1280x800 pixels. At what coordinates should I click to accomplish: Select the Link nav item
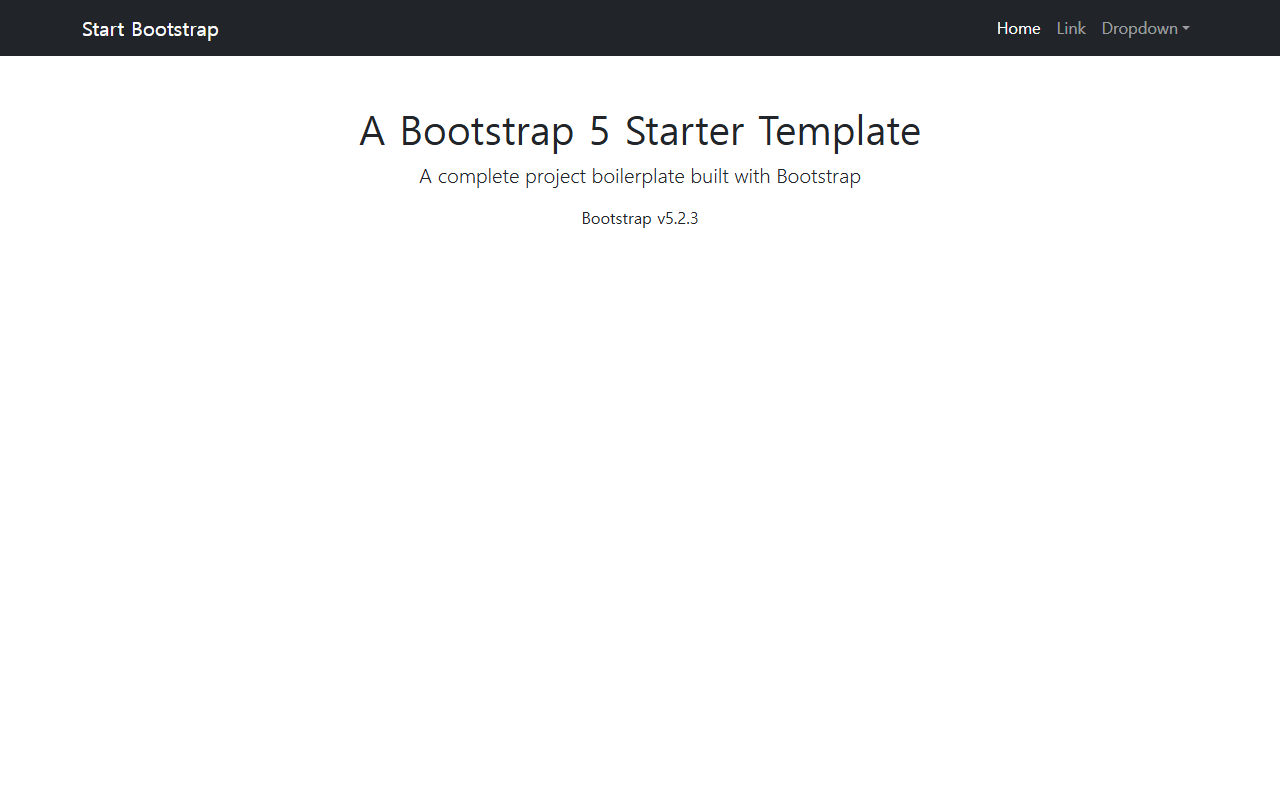click(x=1071, y=28)
